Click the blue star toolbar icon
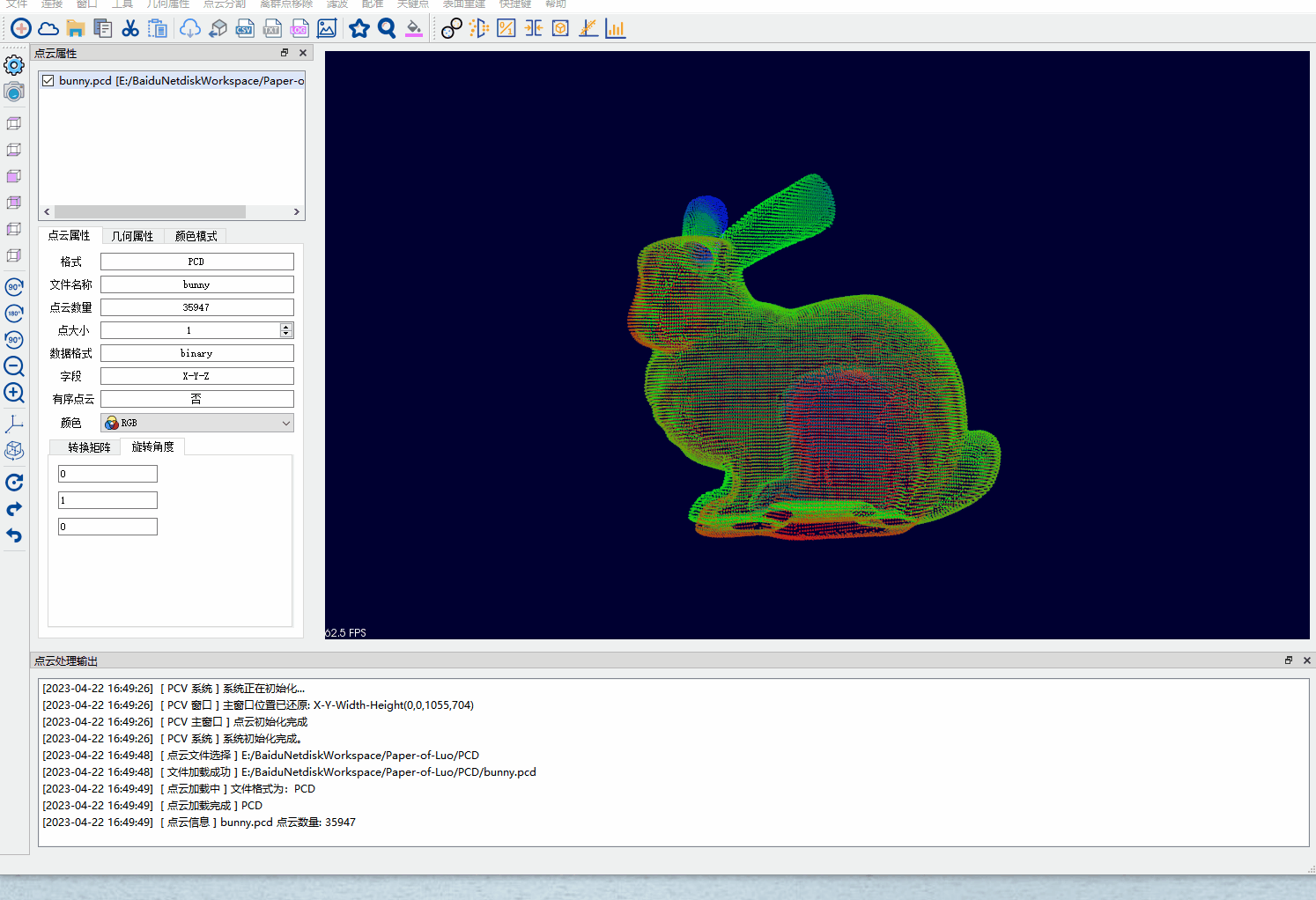1316x900 pixels. [359, 29]
